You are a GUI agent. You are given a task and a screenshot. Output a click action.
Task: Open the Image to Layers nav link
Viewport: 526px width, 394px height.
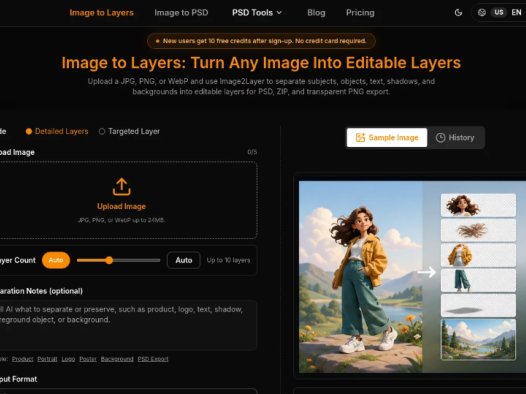pos(101,13)
